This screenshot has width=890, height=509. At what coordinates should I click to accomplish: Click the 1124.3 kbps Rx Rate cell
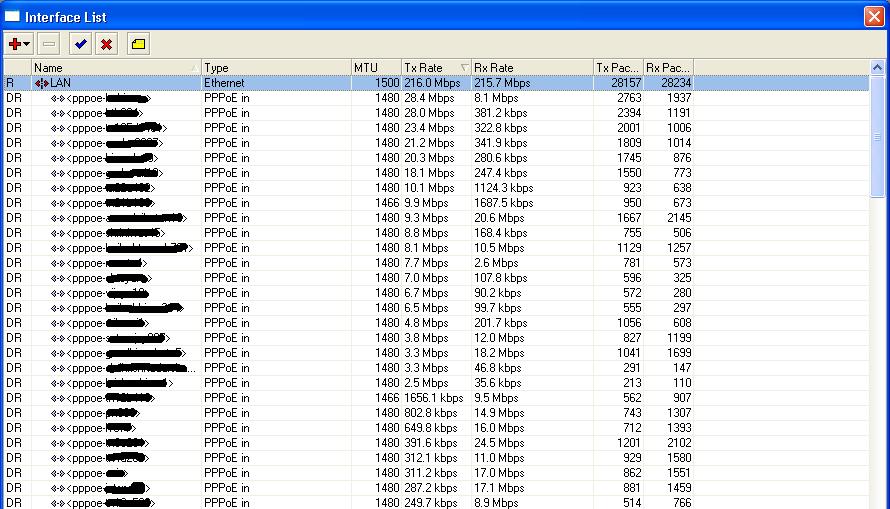pos(503,188)
